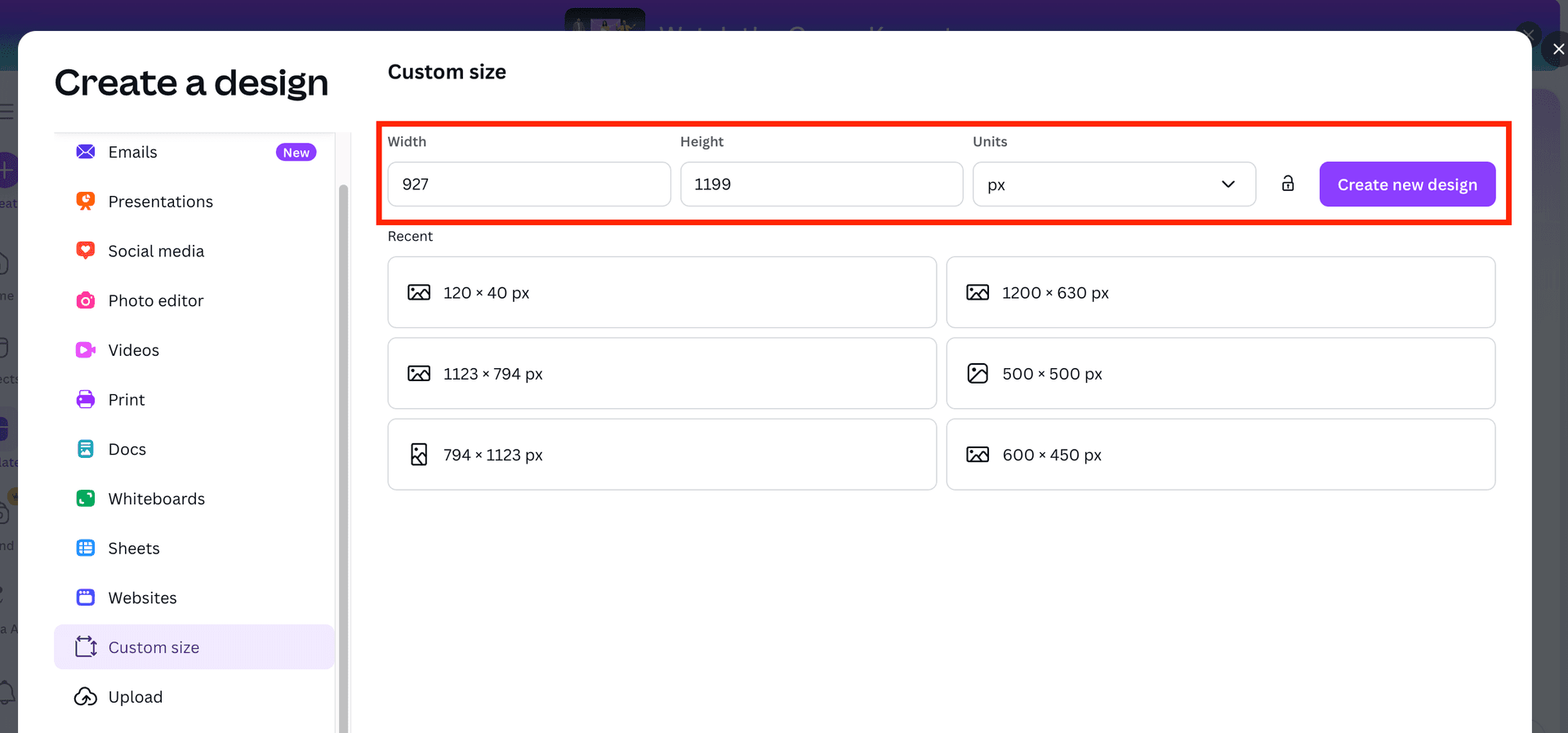Click the Height field containing 1199
The width and height of the screenshot is (1568, 733).
[x=822, y=184]
